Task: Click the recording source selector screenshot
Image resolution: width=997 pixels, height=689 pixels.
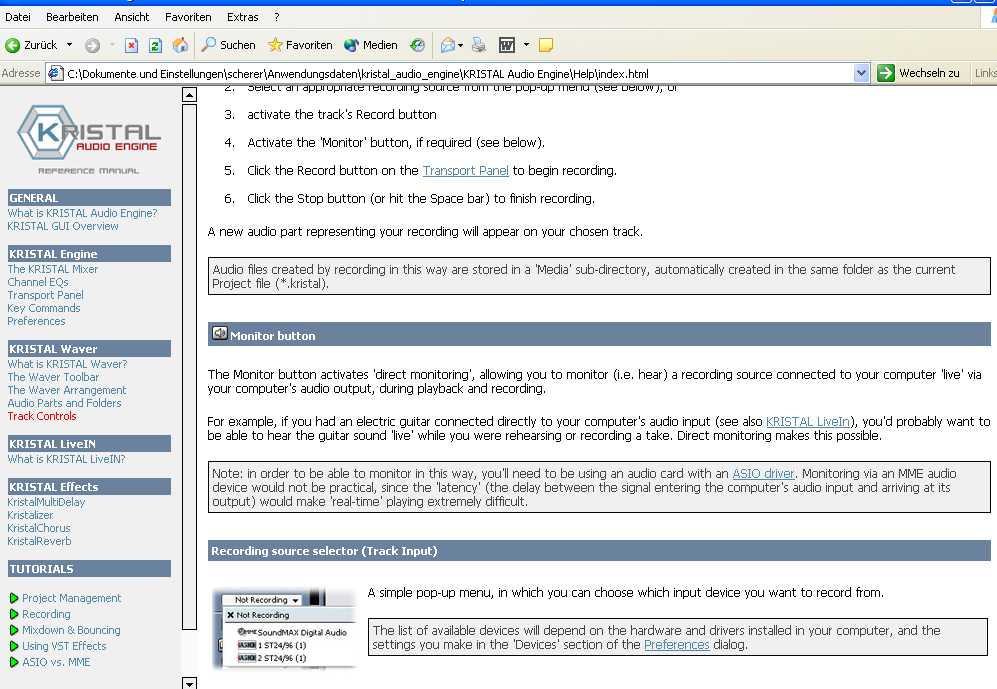Action: [x=284, y=628]
